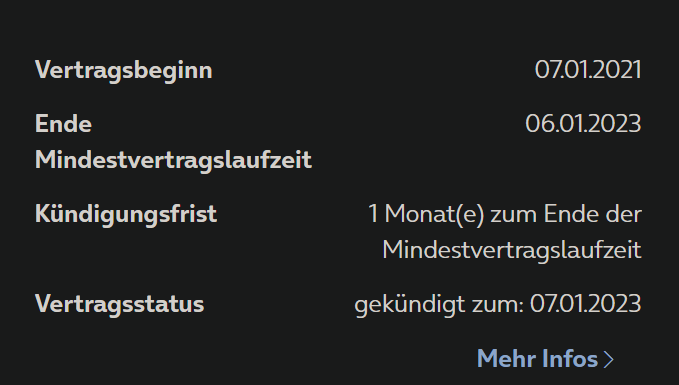Click the contract start date 07.01.2021
This screenshot has width=679, height=385.
pyautogui.click(x=588, y=70)
